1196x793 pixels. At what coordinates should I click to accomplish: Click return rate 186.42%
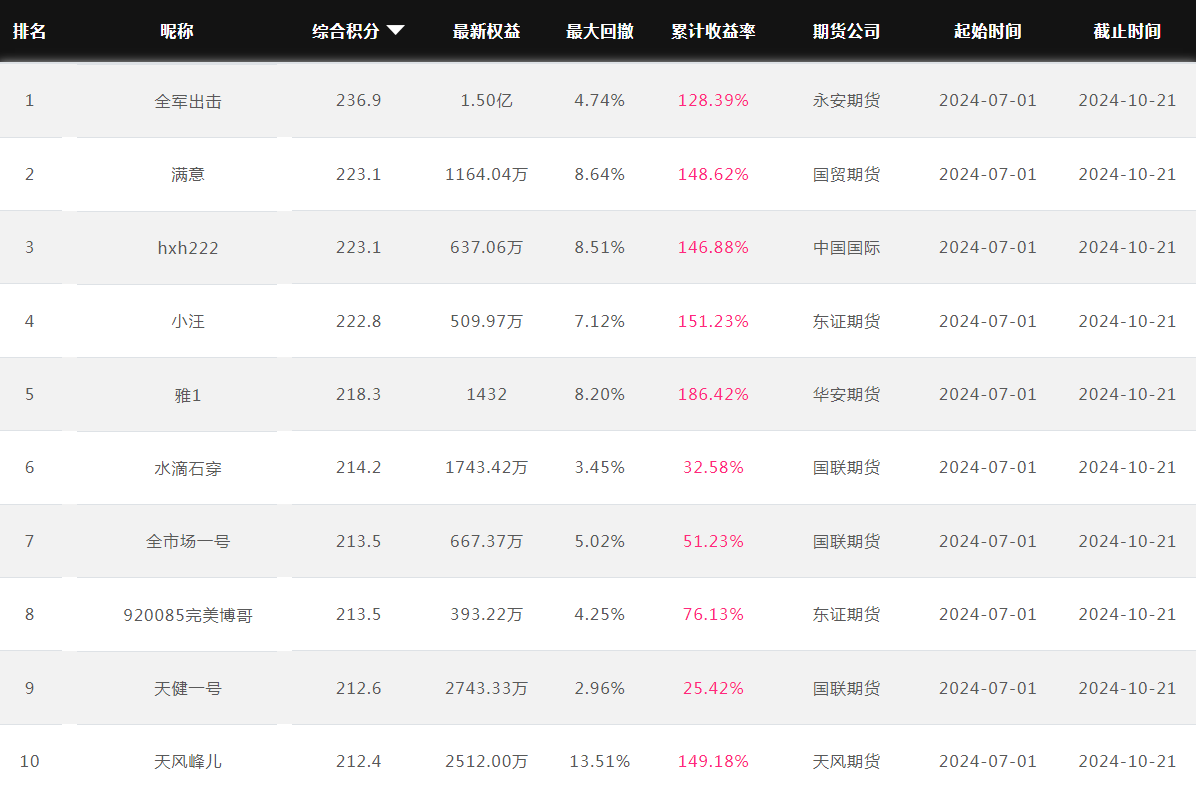coord(713,394)
